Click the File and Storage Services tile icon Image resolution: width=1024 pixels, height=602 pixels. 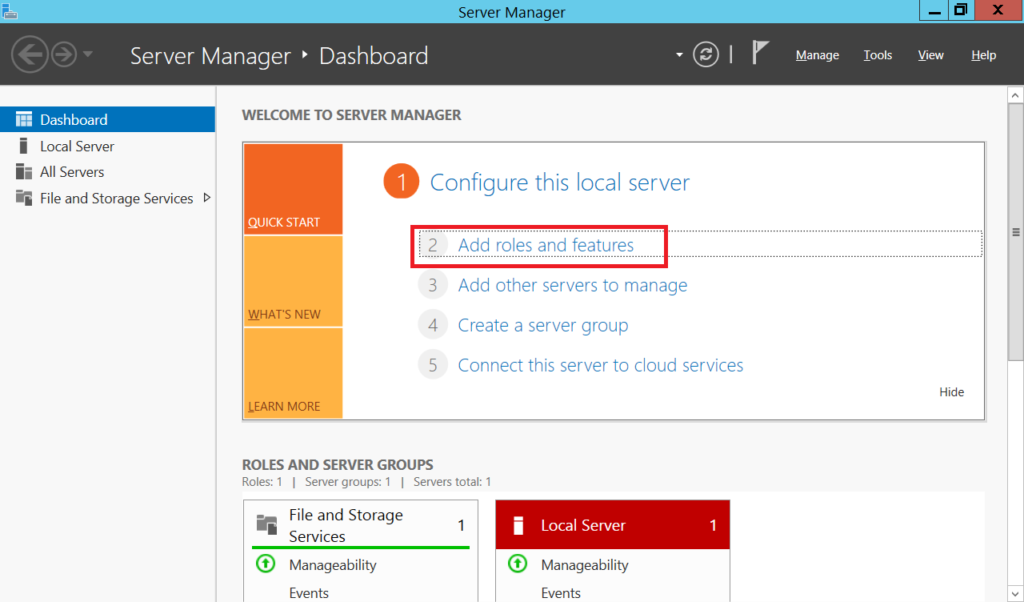265,524
